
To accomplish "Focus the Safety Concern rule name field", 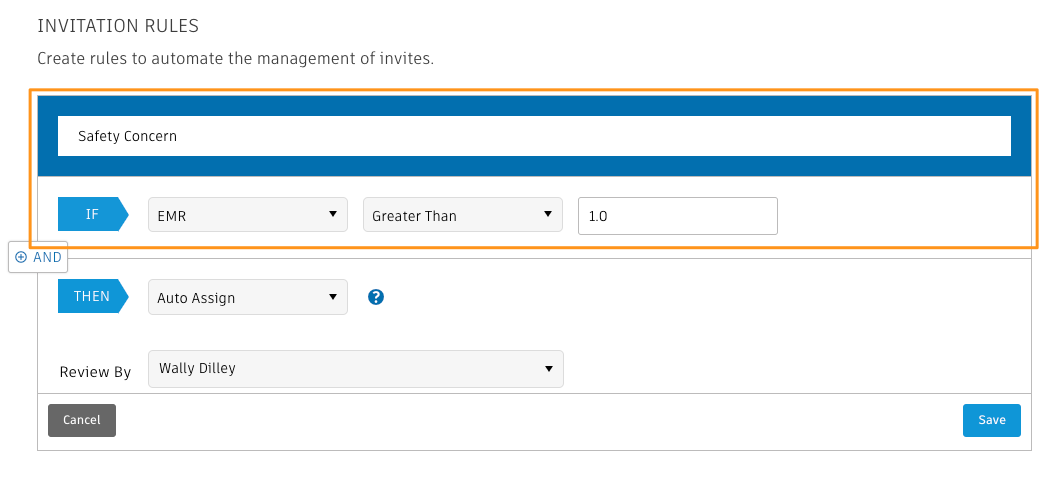I will tap(534, 136).
